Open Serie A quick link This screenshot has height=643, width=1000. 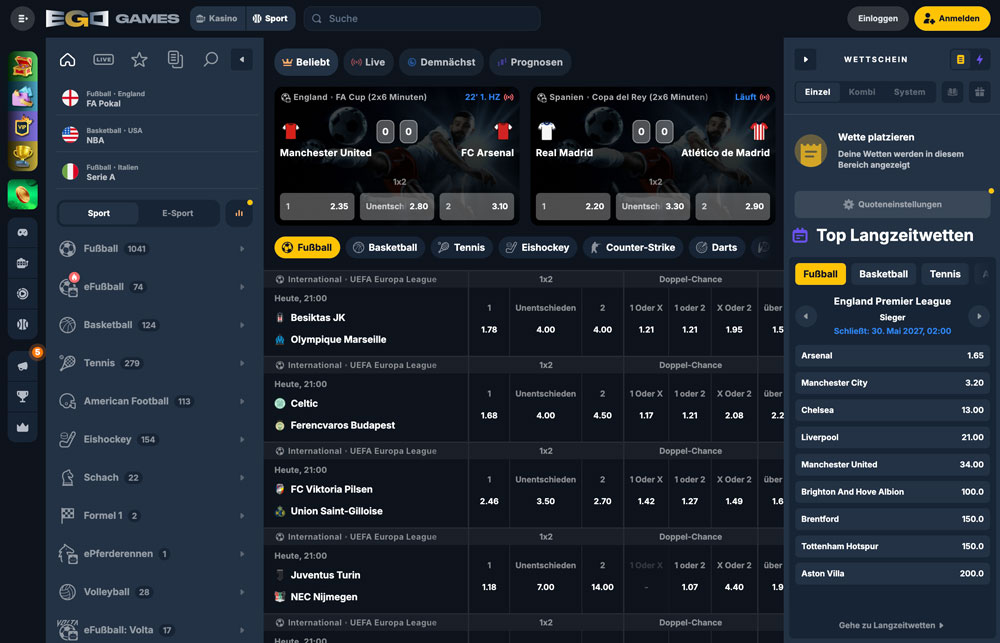pyautogui.click(x=157, y=172)
